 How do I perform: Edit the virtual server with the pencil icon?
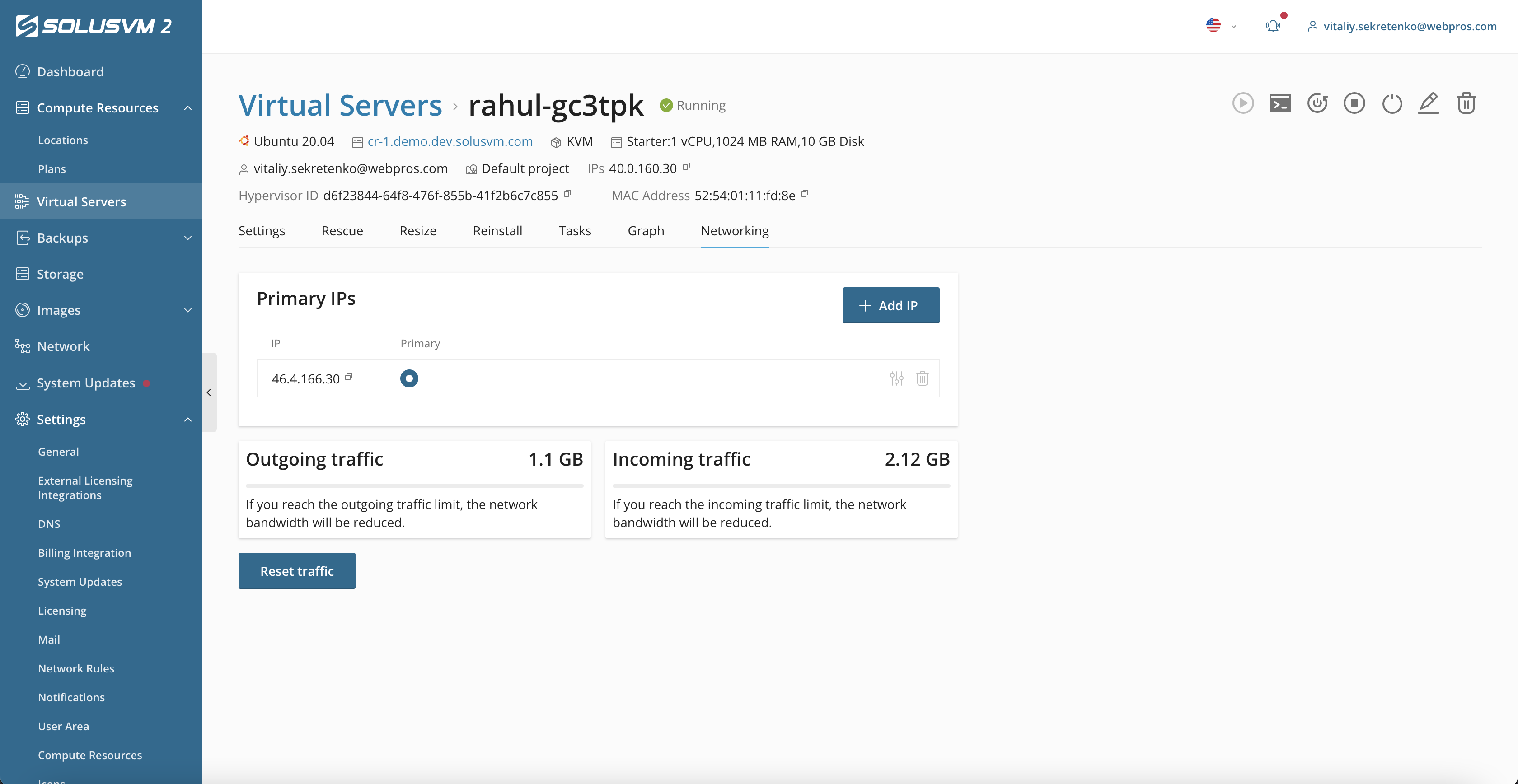(1429, 103)
